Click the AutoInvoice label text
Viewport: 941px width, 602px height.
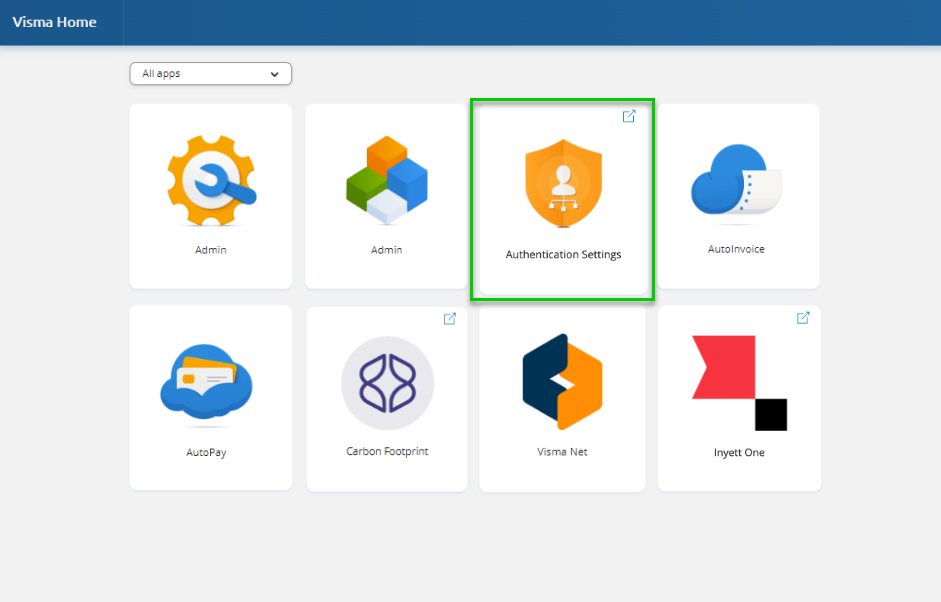click(x=736, y=249)
